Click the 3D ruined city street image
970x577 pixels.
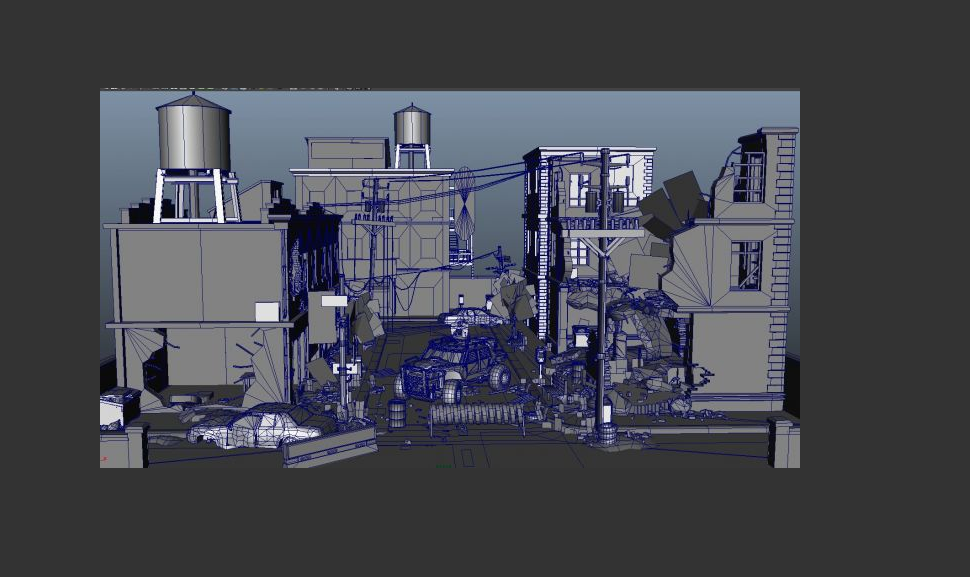click(x=450, y=278)
